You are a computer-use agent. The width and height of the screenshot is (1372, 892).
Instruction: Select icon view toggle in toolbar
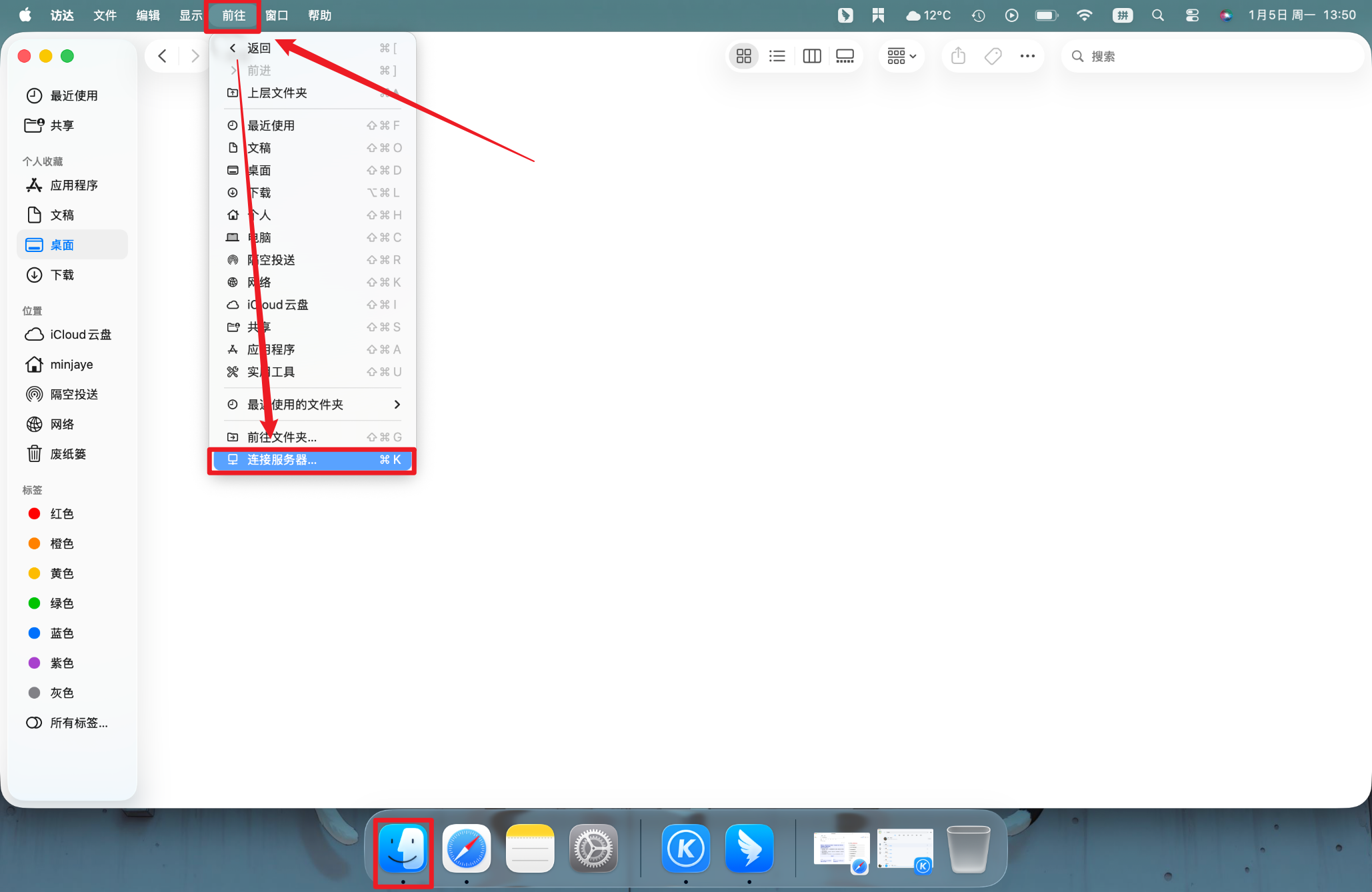coord(743,56)
